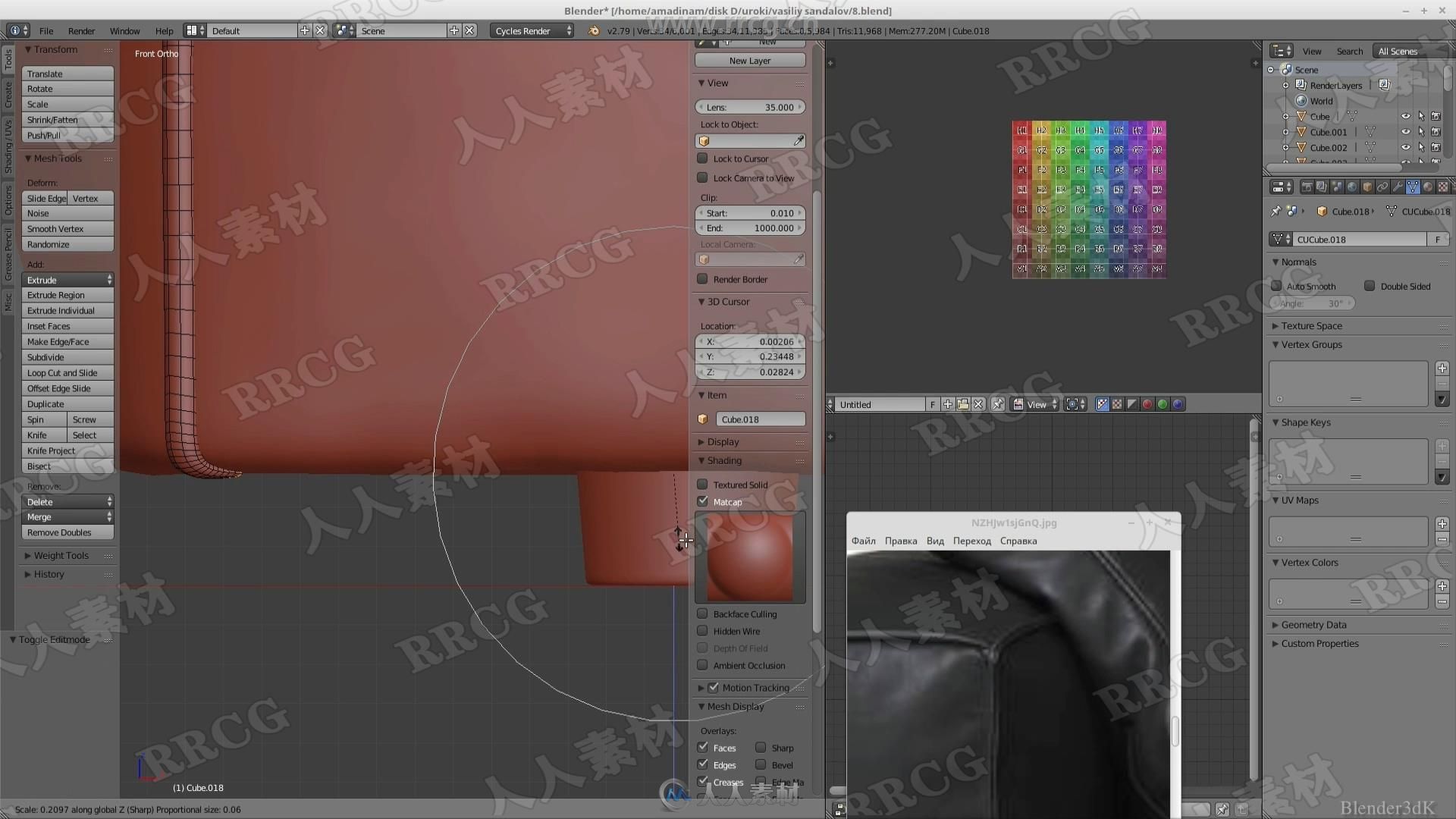
Task: Enable Backface Culling checkbox
Action: (702, 613)
